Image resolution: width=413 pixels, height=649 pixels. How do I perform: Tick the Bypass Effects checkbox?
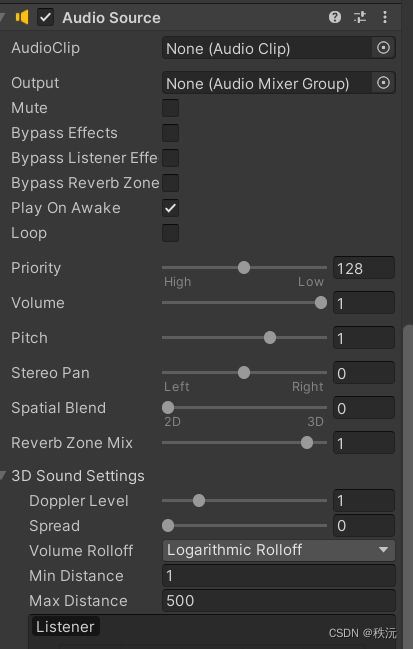170,133
